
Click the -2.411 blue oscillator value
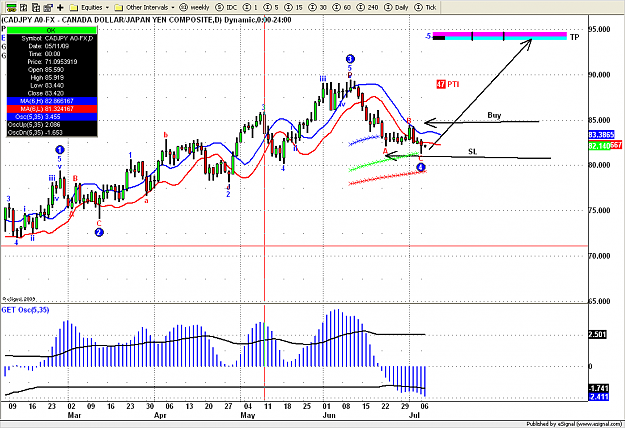point(599,397)
